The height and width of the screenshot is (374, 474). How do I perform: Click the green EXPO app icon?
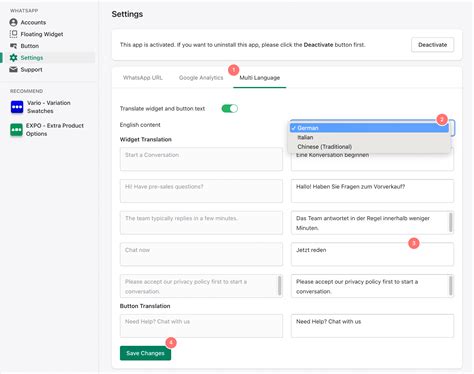17,130
